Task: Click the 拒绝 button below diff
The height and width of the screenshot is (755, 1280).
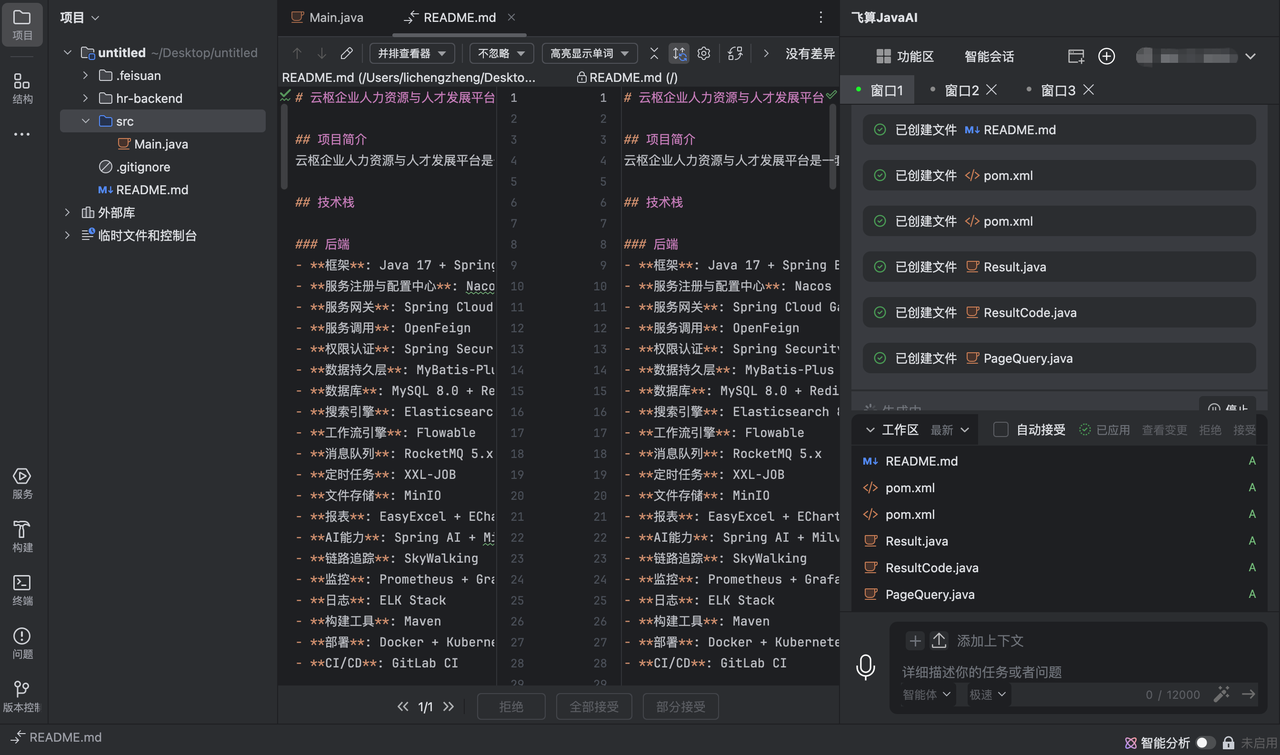Action: [x=511, y=706]
